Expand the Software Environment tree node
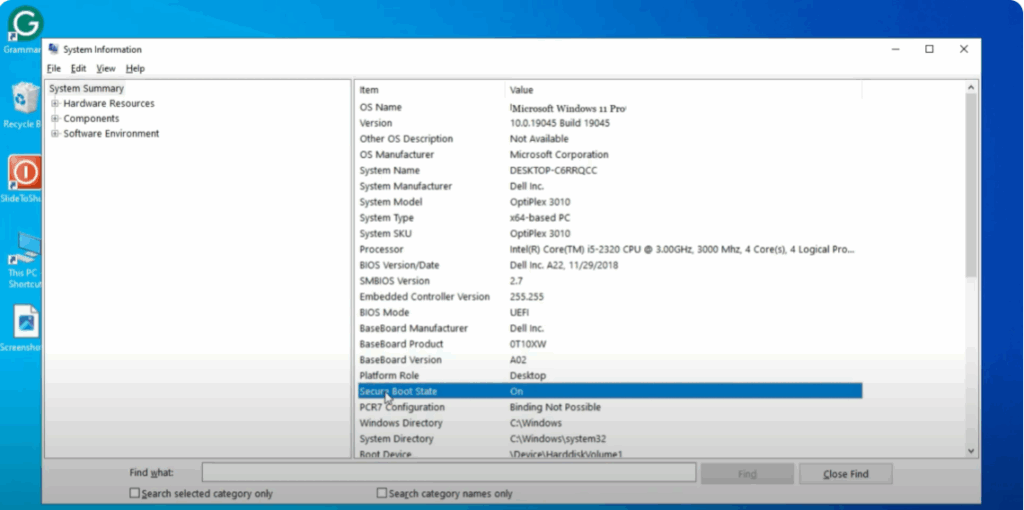Viewport: 1024px width, 510px height. pos(56,133)
